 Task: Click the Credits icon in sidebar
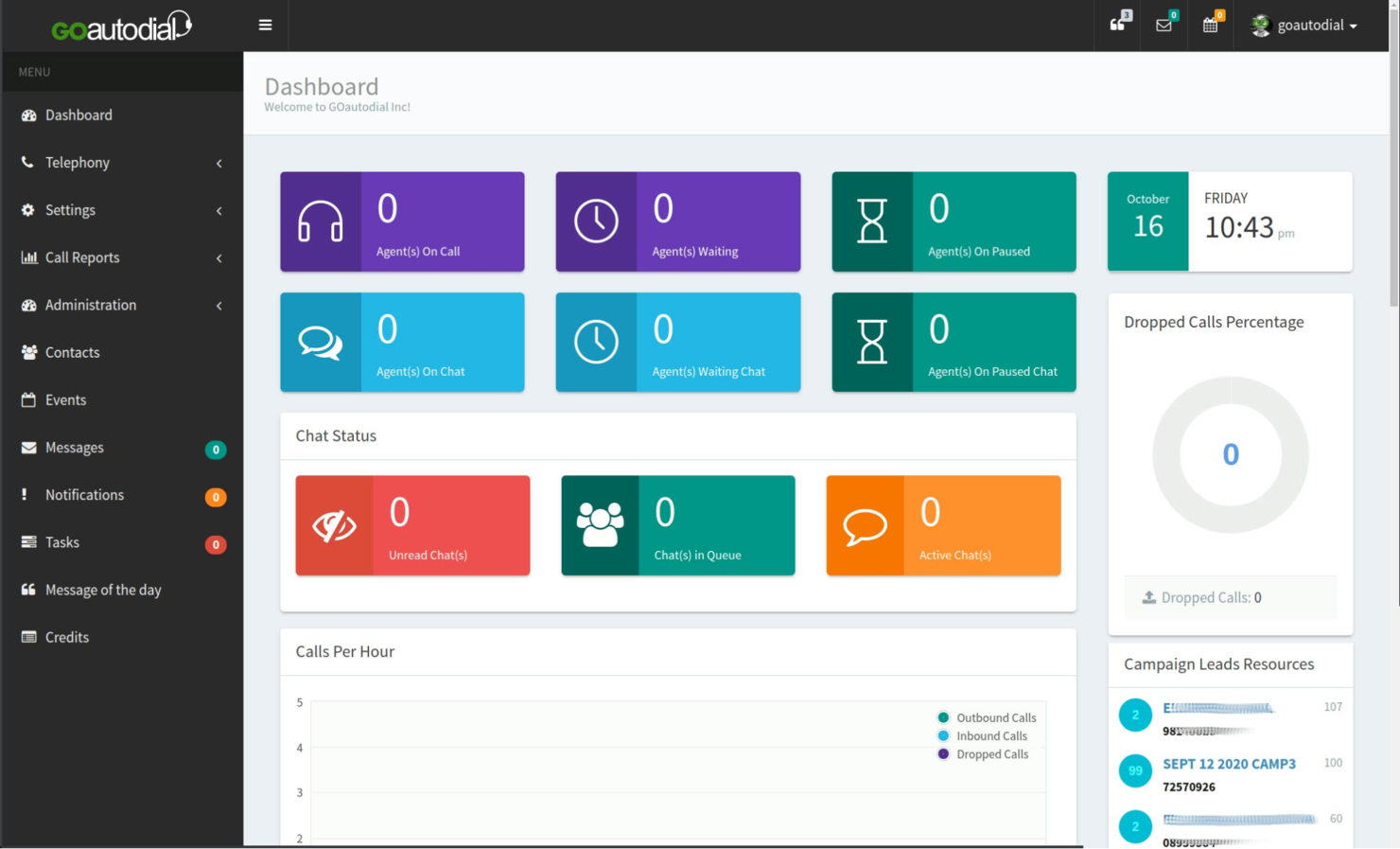point(27,637)
